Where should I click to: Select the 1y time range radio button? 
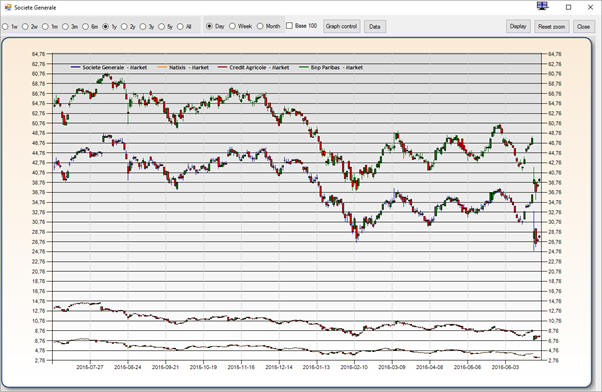106,27
